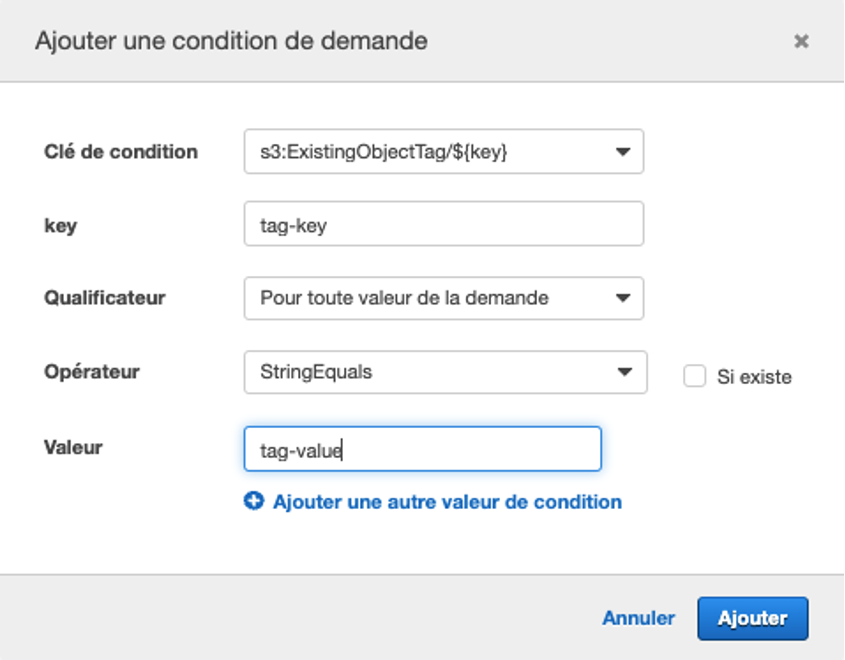
Task: Open the s3:ExistingObjectTag/${key} dropdown
Action: point(444,151)
